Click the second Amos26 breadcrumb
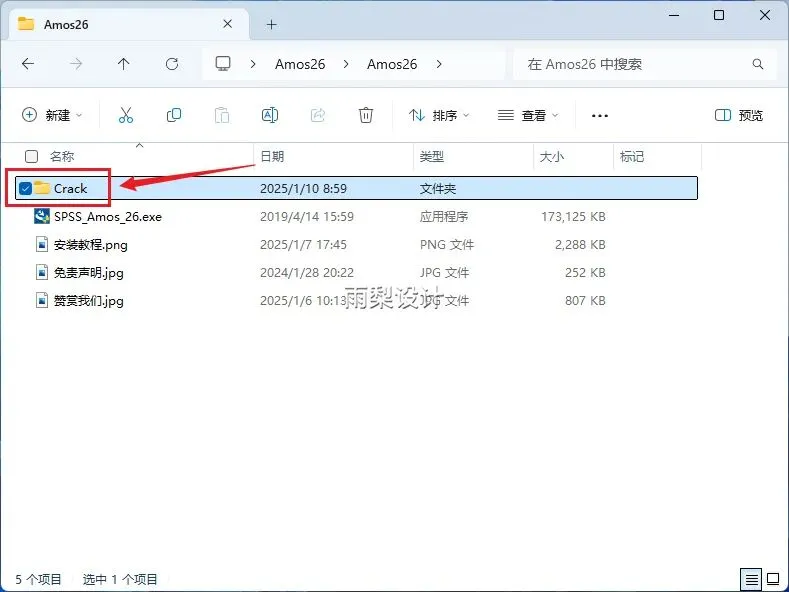Screen dimensions: 789x592 tap(392, 64)
